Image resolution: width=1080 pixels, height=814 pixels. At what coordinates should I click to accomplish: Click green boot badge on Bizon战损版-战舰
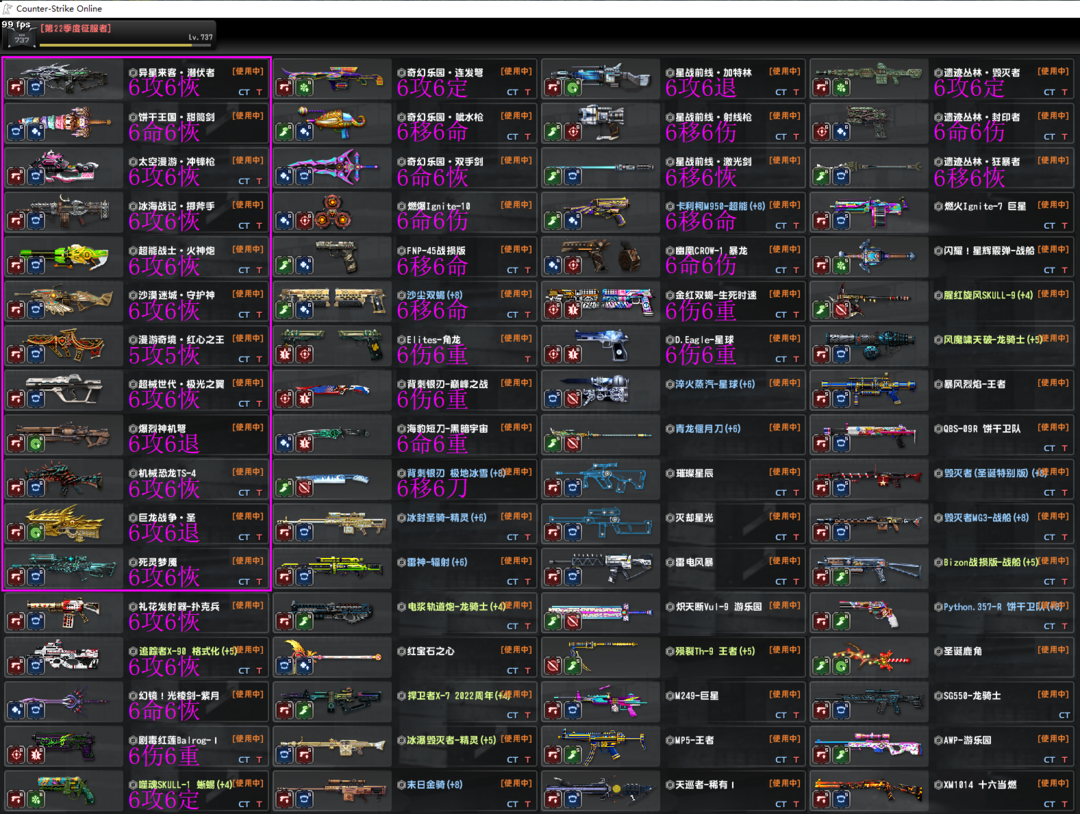point(841,577)
